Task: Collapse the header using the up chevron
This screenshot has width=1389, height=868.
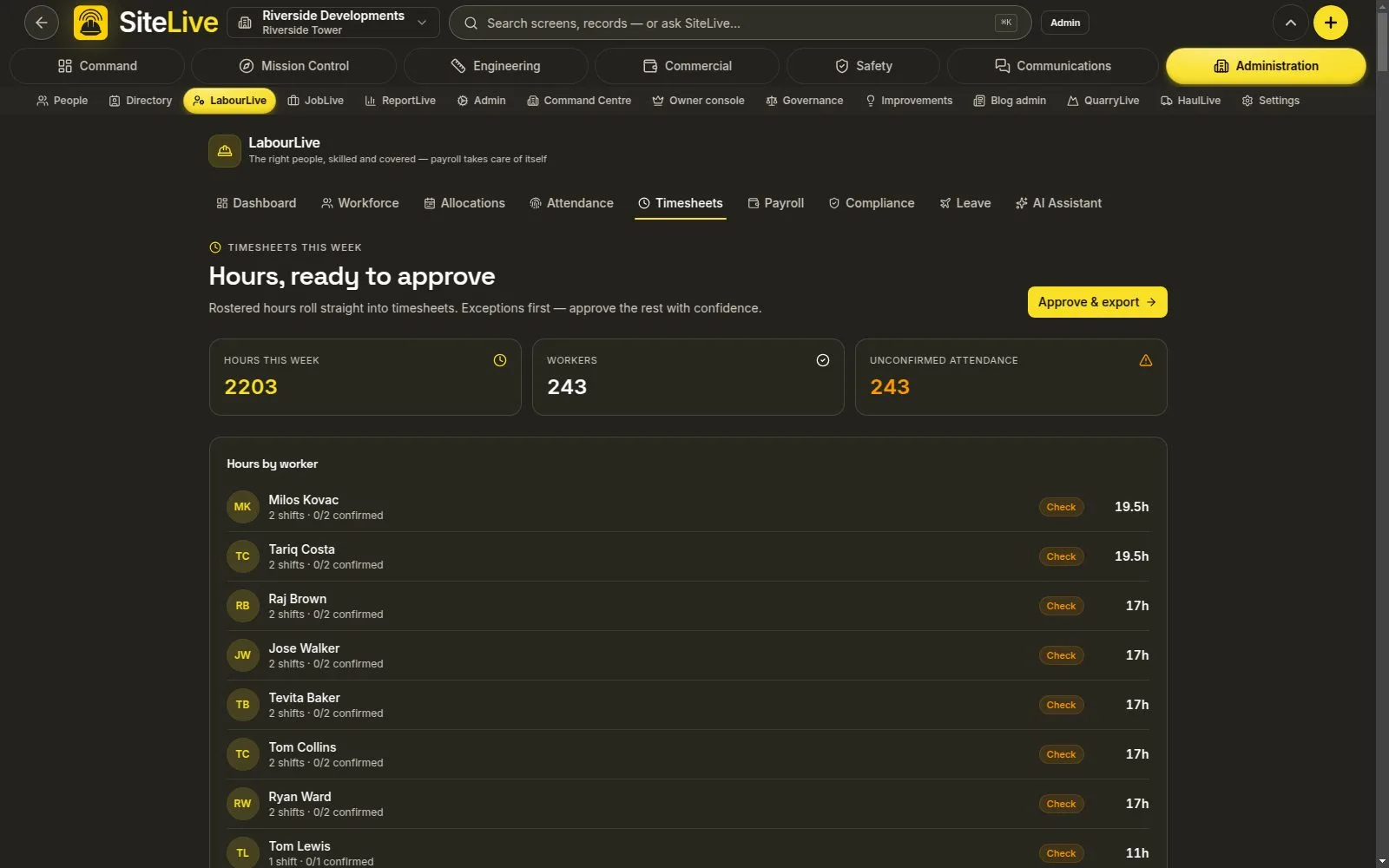Action: (x=1290, y=23)
